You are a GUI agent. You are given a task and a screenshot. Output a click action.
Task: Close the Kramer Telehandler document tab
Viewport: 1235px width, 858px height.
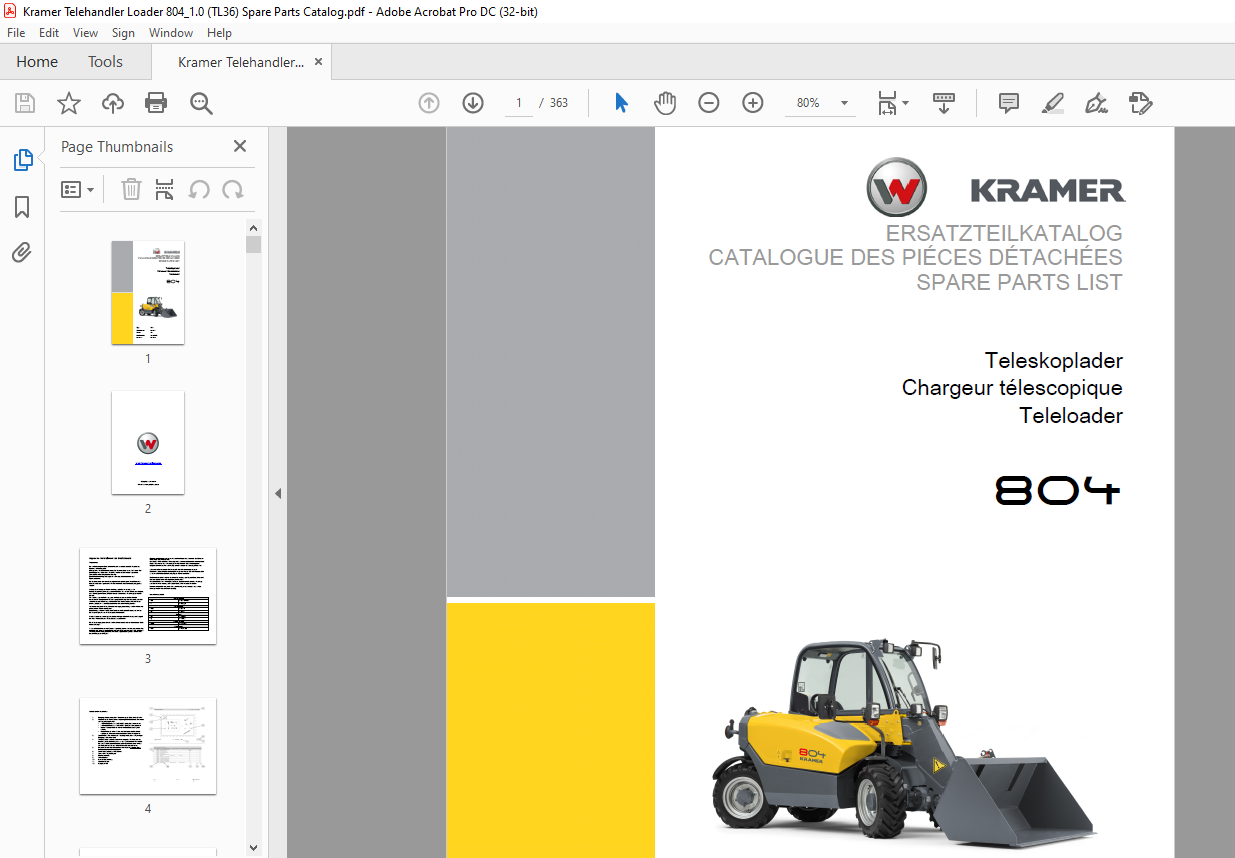pyautogui.click(x=319, y=62)
